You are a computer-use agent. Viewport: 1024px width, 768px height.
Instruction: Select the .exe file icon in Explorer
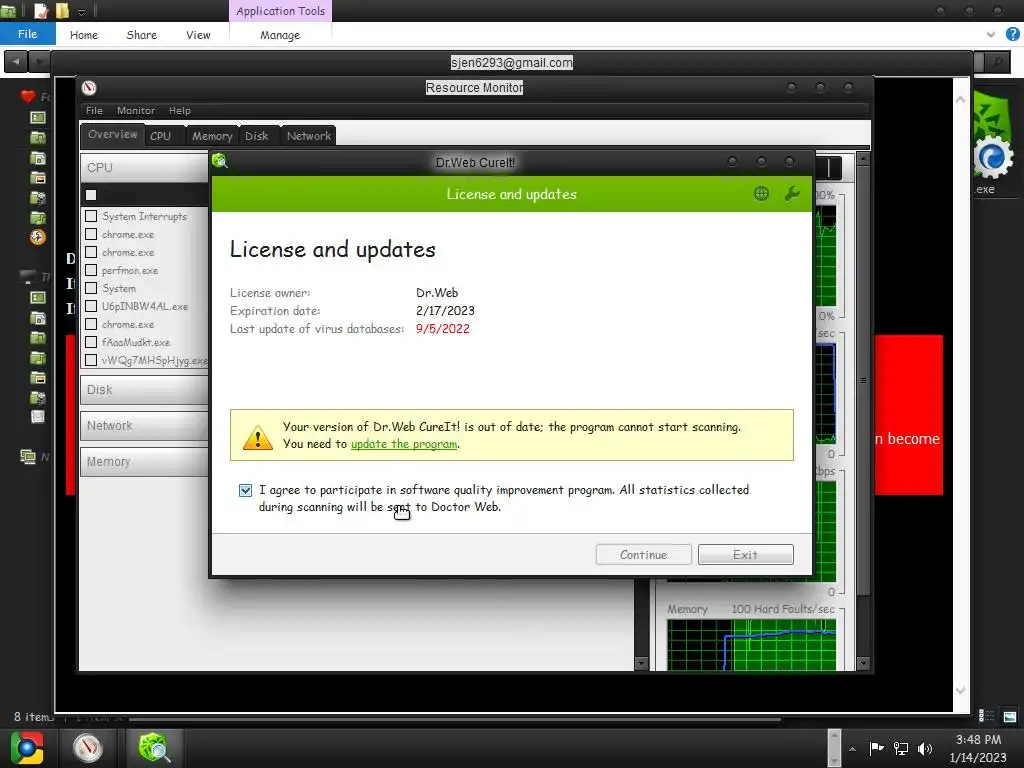pyautogui.click(x=993, y=142)
